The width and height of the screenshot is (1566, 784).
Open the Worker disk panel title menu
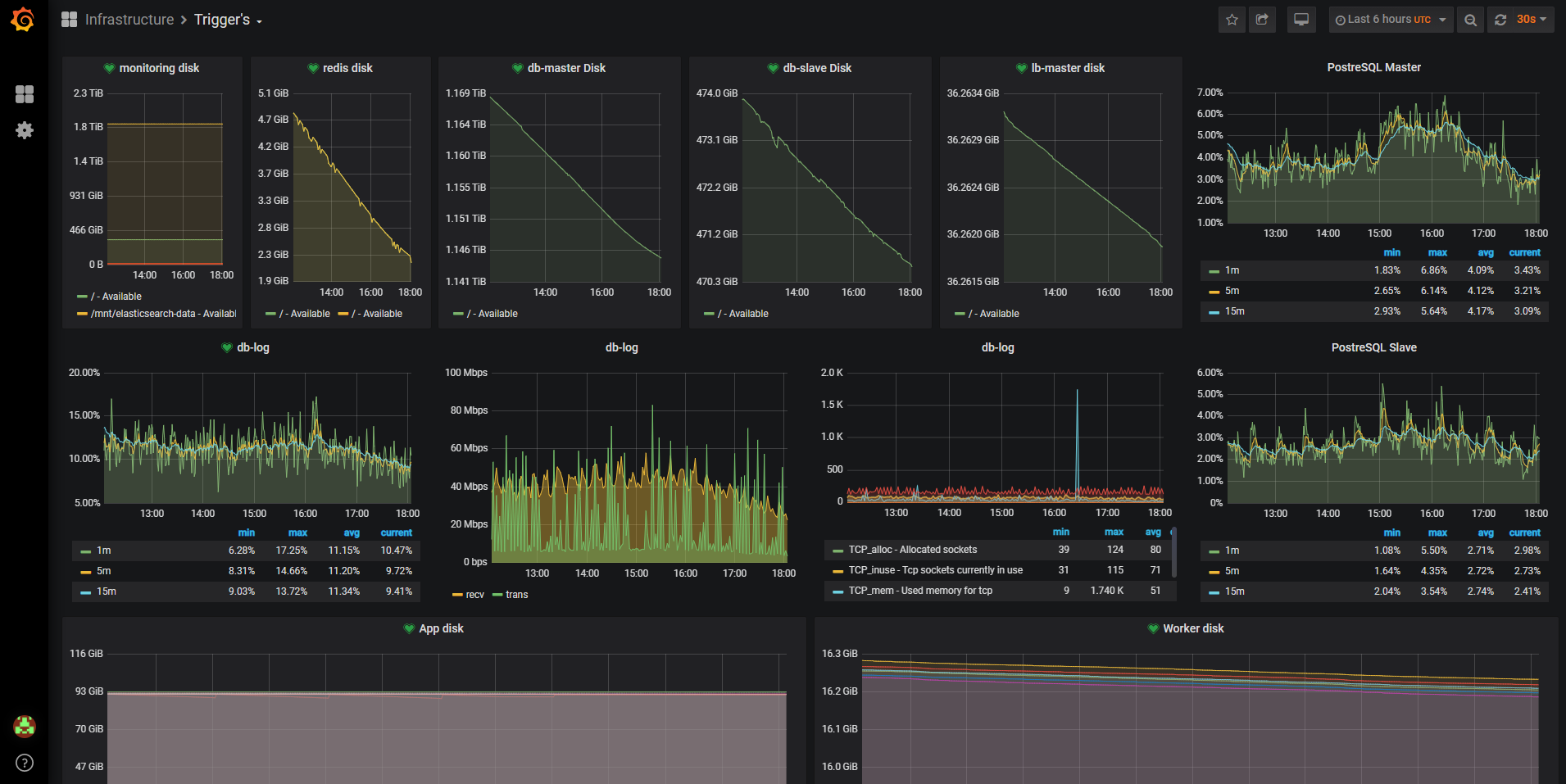point(1192,628)
